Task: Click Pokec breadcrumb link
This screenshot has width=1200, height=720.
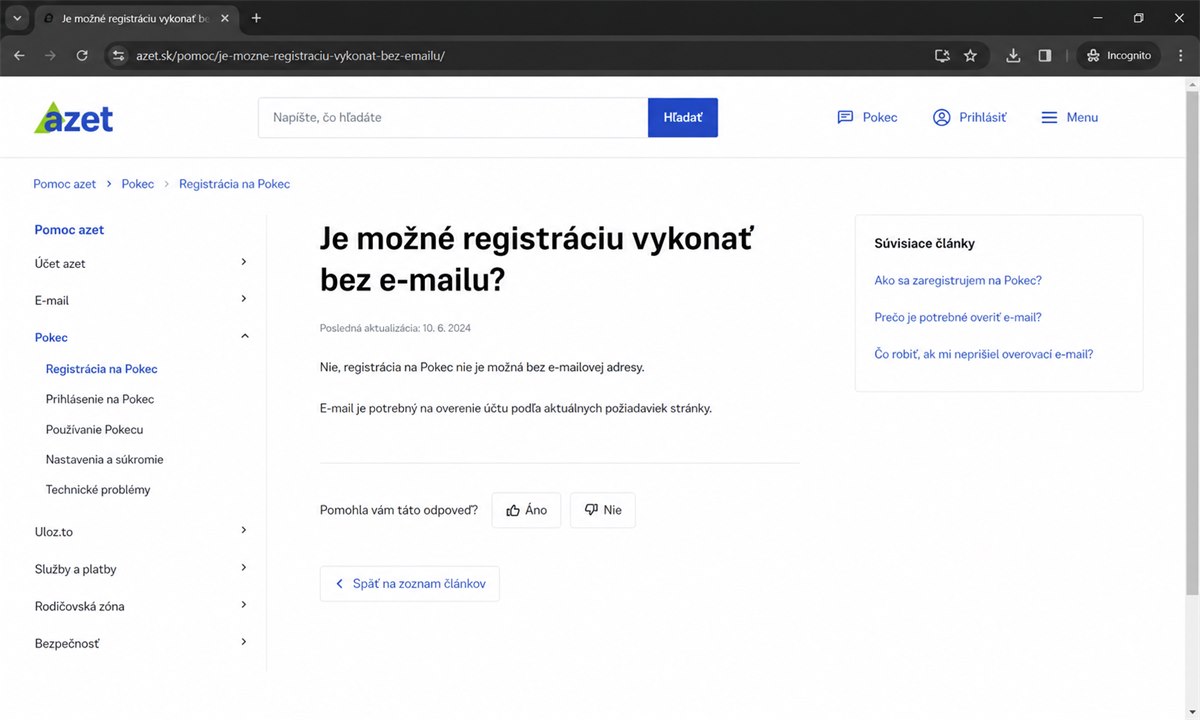Action: (138, 184)
